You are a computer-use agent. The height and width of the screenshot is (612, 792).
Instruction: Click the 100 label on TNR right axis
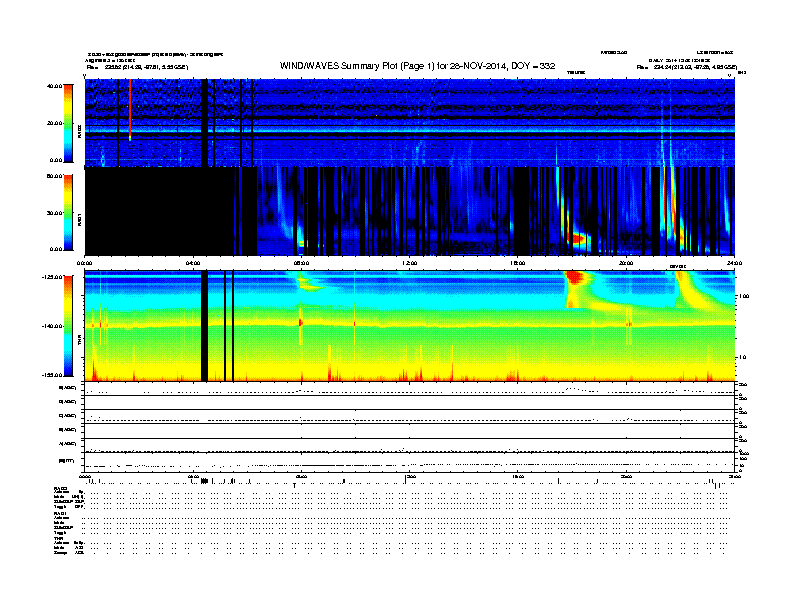coord(744,296)
